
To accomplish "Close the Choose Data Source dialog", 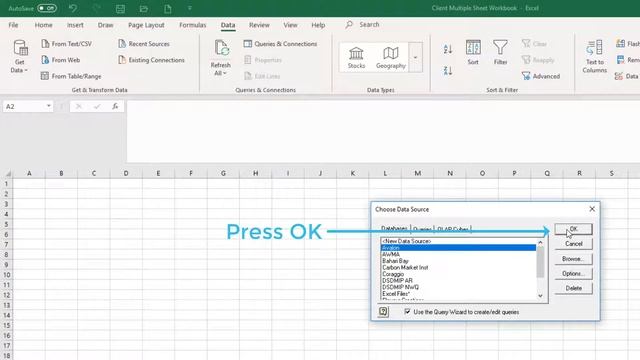I will point(592,209).
